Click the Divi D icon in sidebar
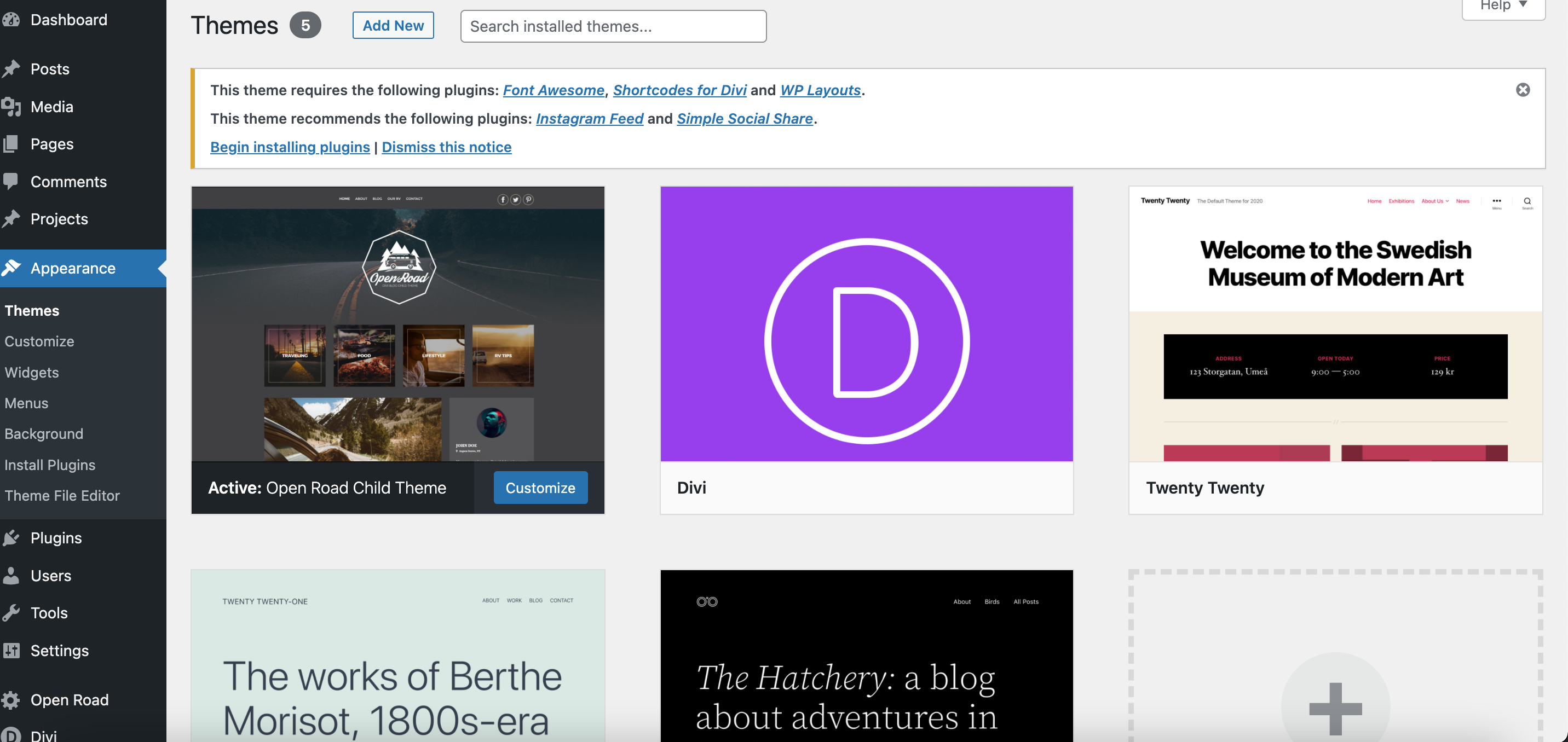Image resolution: width=1568 pixels, height=742 pixels. (11, 735)
